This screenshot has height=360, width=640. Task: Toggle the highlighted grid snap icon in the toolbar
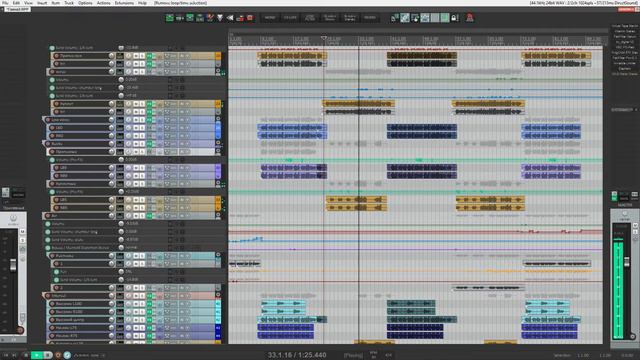(x=404, y=18)
